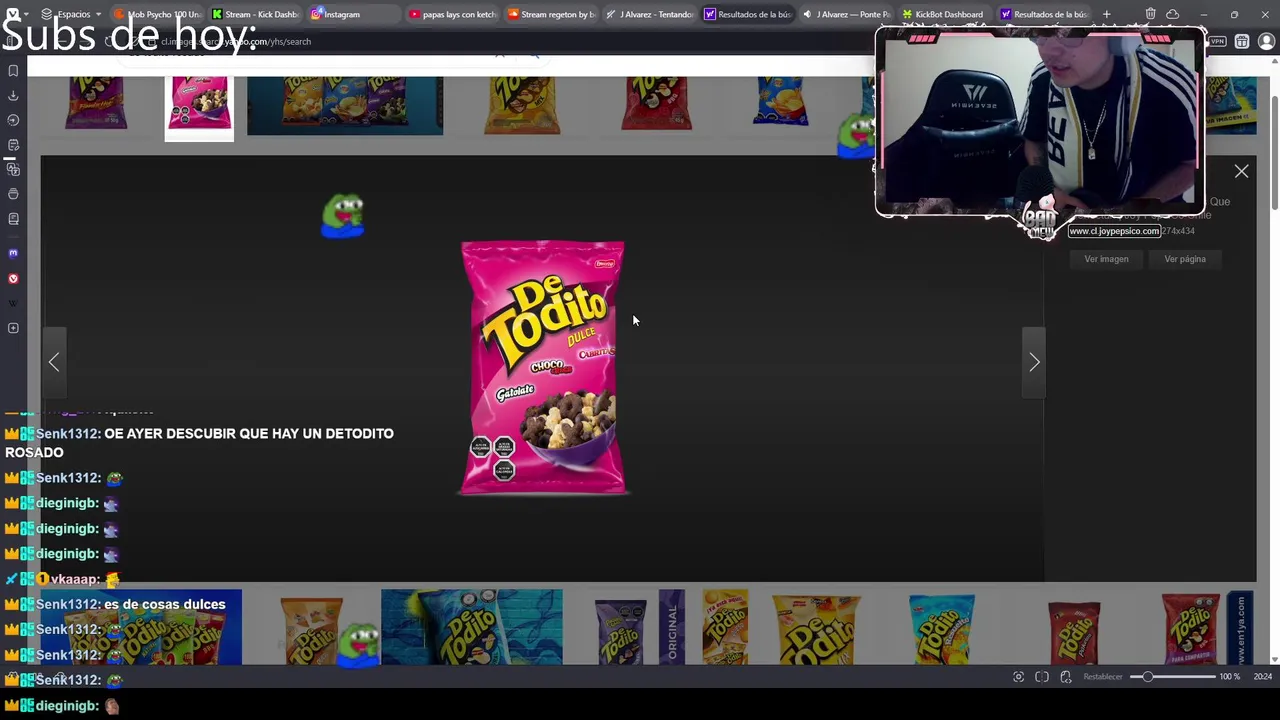Go to the next image
1280x720 pixels.
pos(1034,362)
